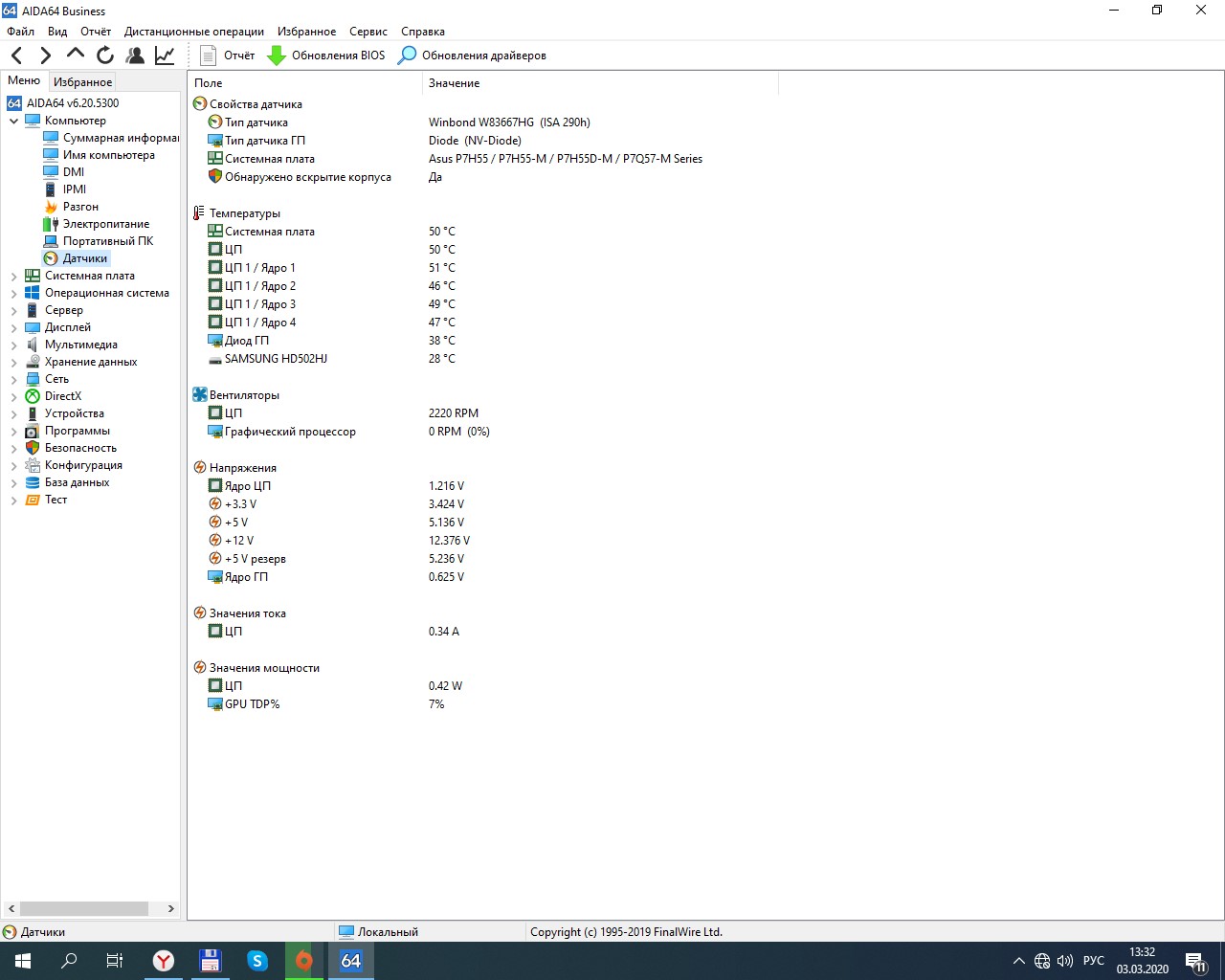Open the Файл menu
Image resolution: width=1225 pixels, height=980 pixels.
[20, 32]
